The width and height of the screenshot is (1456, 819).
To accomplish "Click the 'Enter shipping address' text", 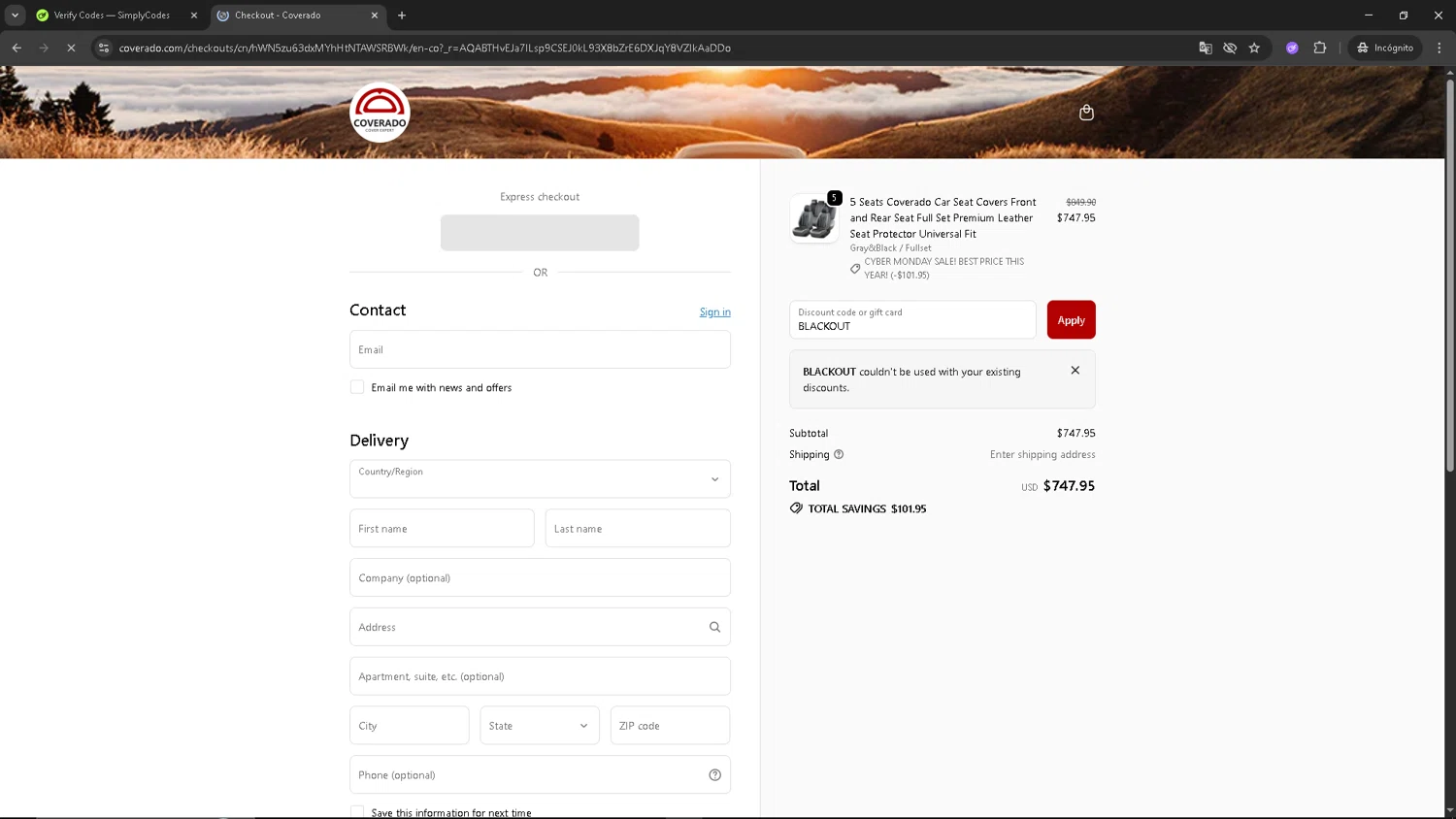I will 1042,454.
